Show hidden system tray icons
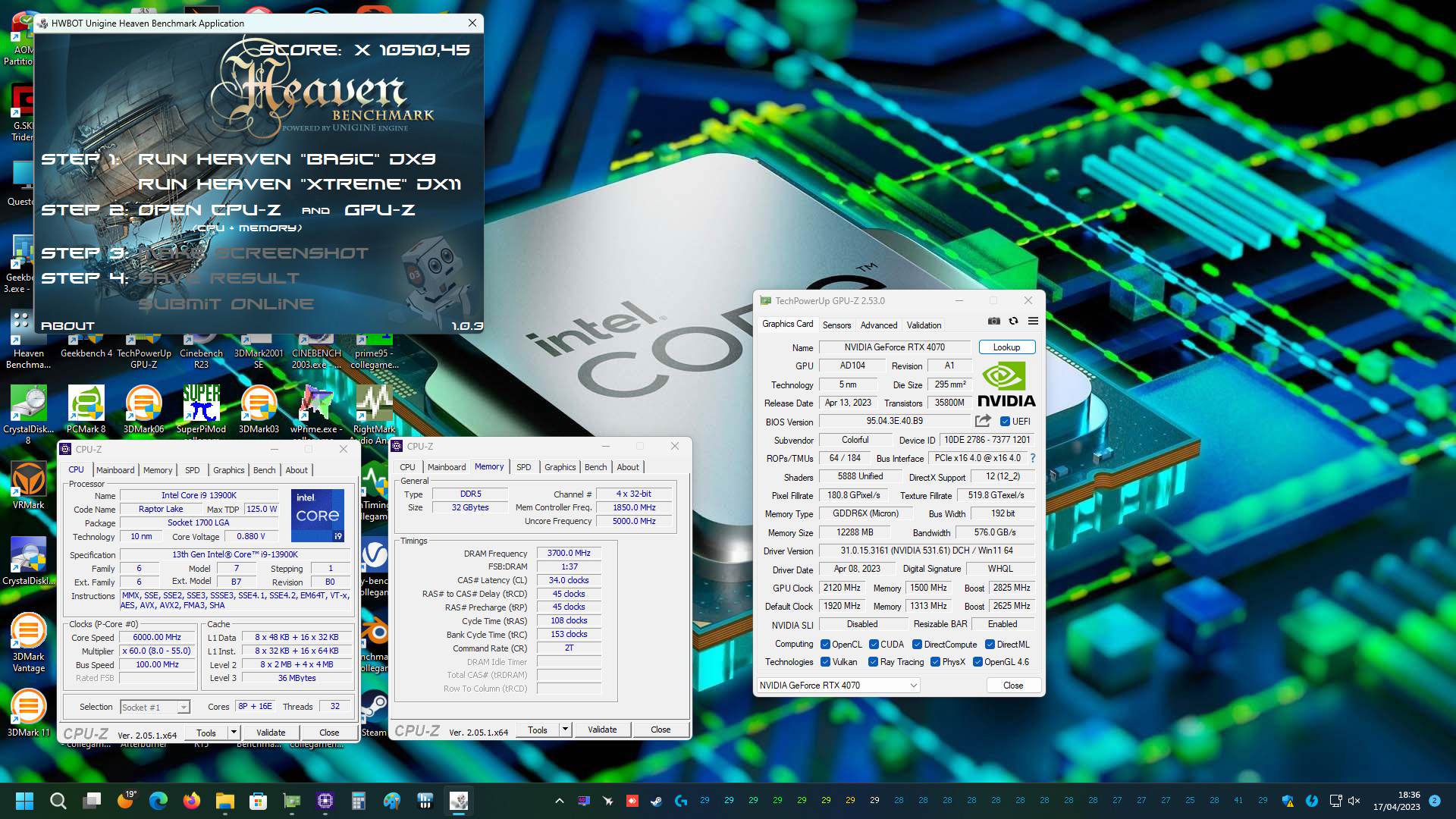This screenshot has width=1456, height=819. [x=559, y=801]
